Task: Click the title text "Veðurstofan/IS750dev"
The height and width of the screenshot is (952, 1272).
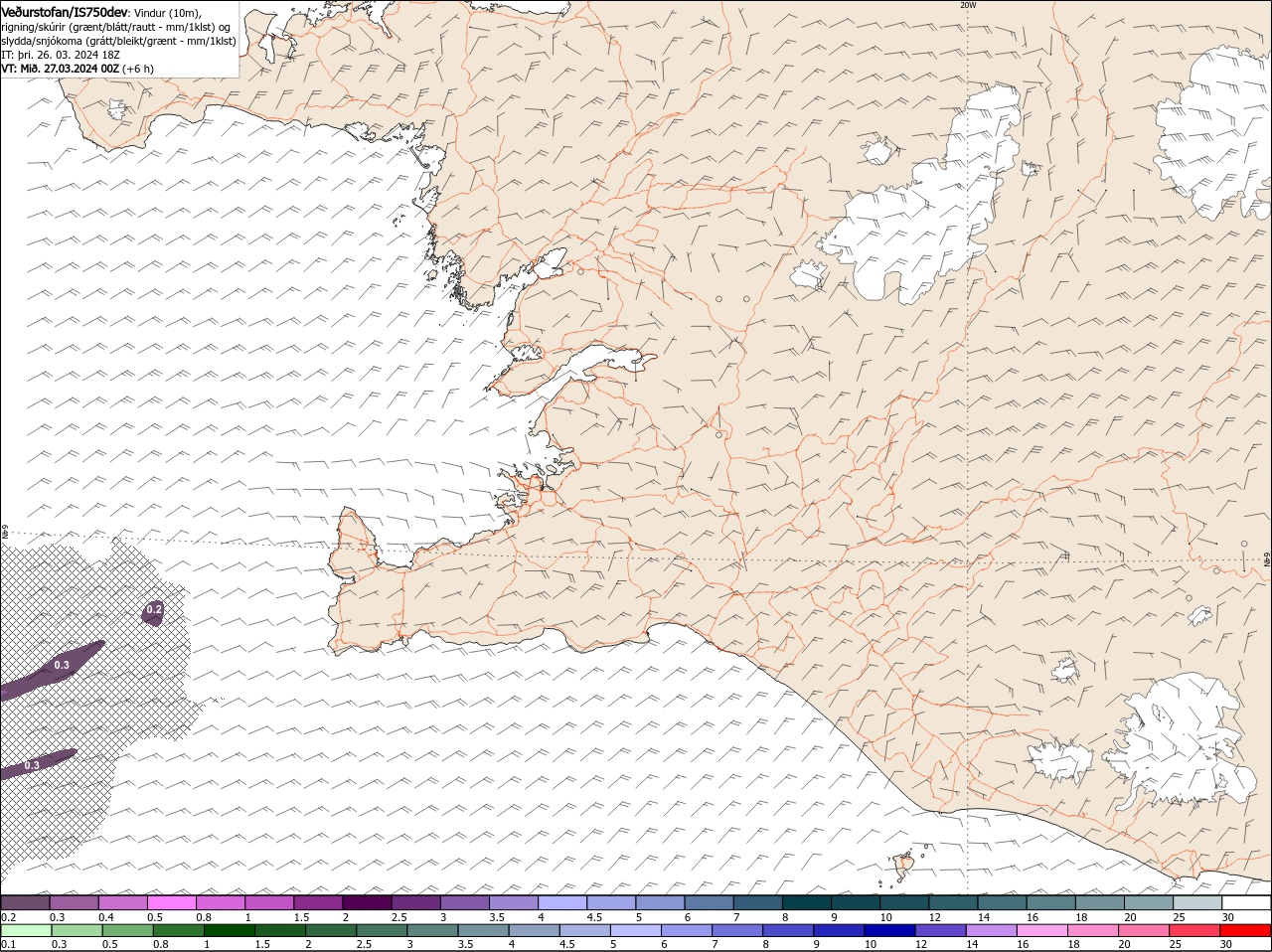Action: (x=65, y=11)
